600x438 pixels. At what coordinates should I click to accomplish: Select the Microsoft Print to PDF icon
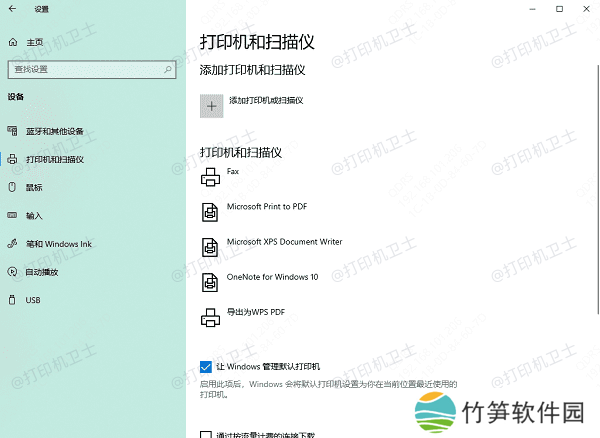210,212
